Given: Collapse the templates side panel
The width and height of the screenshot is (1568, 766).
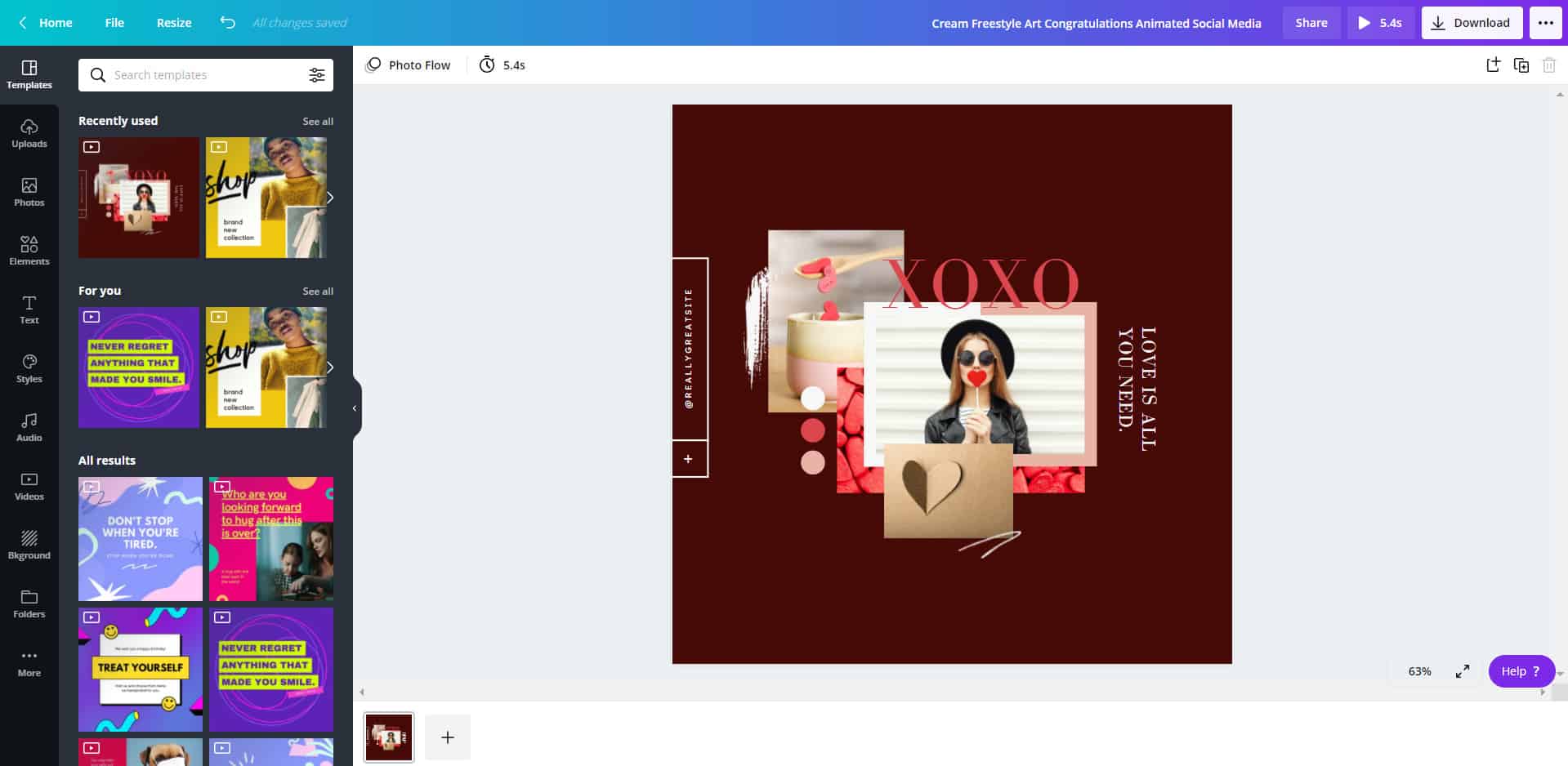Looking at the screenshot, I should (355, 408).
